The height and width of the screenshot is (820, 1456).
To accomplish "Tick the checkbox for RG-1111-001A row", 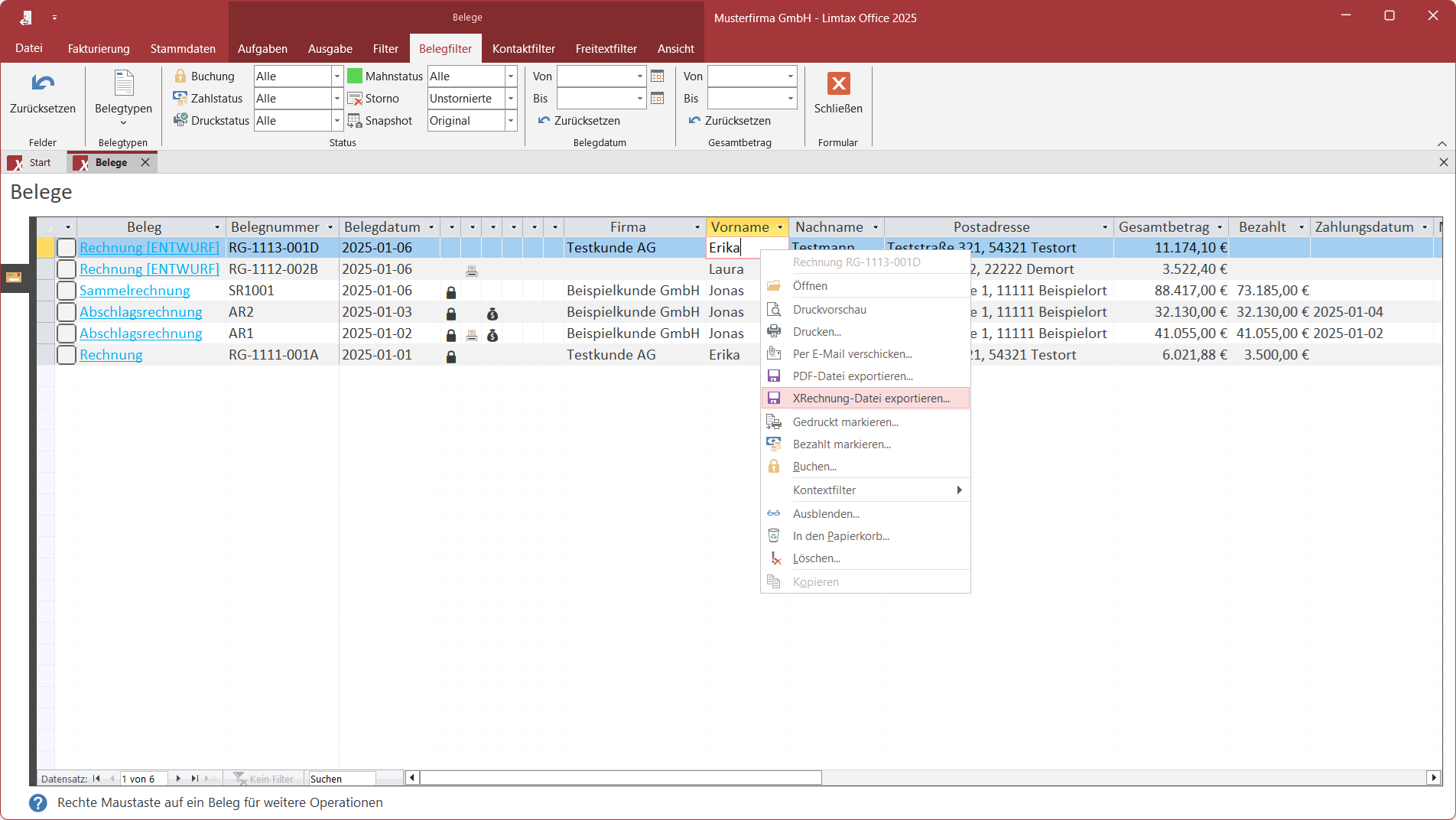I will 67,355.
